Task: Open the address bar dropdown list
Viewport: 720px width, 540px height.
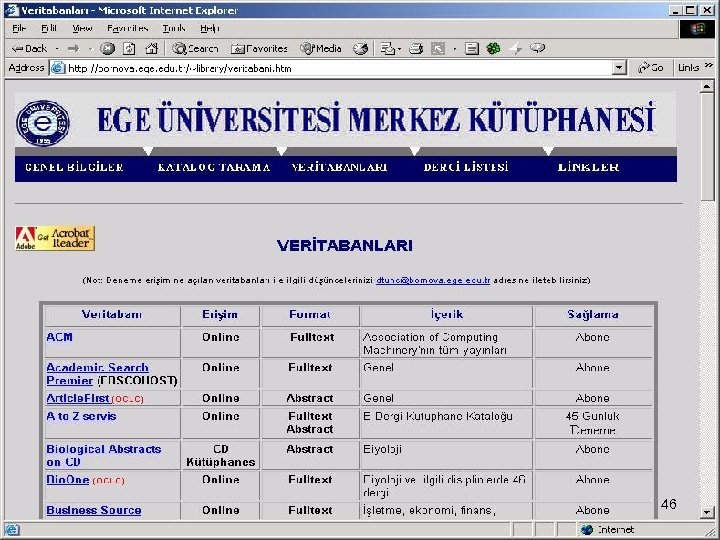Action: click(619, 68)
